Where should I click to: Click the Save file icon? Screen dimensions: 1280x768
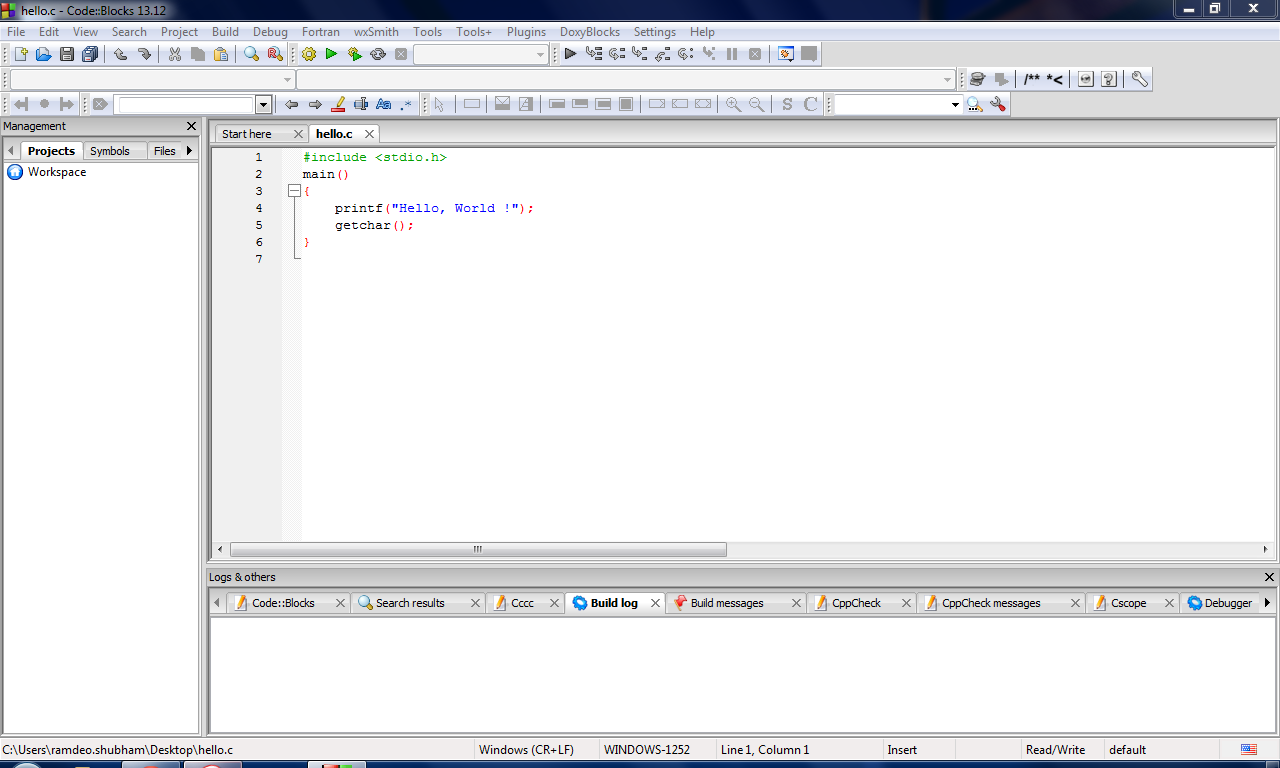tap(67, 54)
